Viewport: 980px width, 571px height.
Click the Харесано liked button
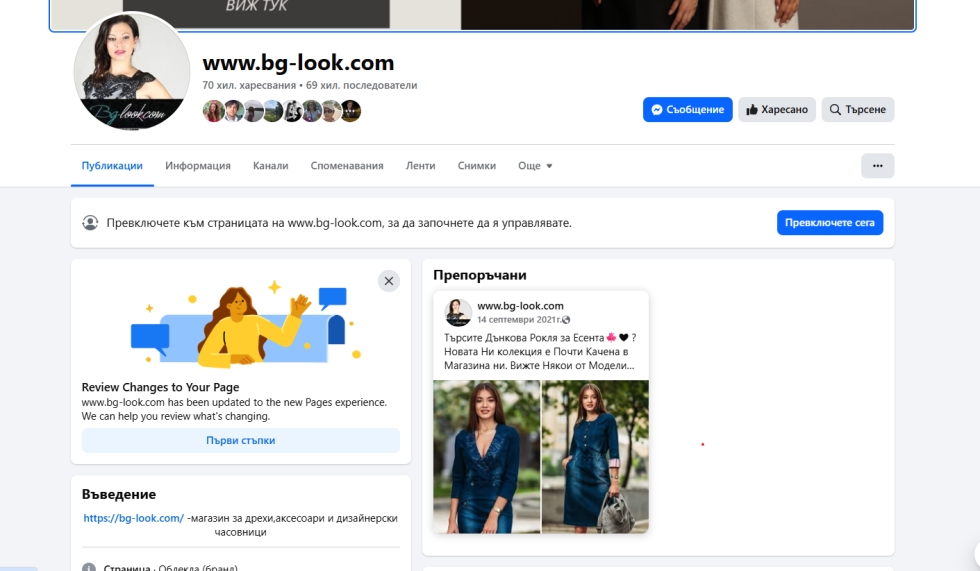pos(777,109)
